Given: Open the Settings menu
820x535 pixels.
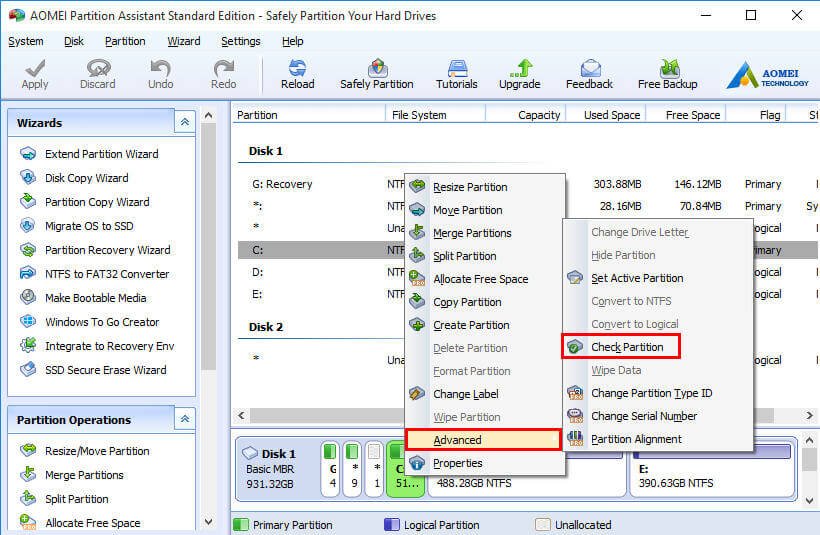Looking at the screenshot, I should (x=241, y=41).
